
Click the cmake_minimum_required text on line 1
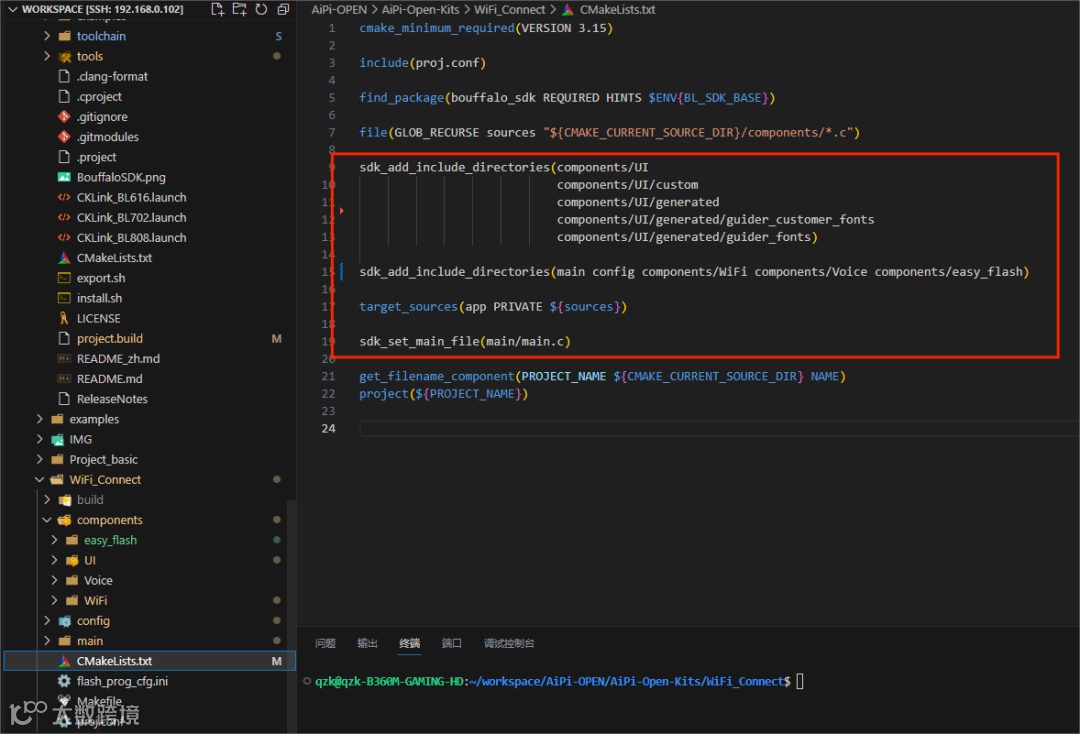tap(437, 28)
